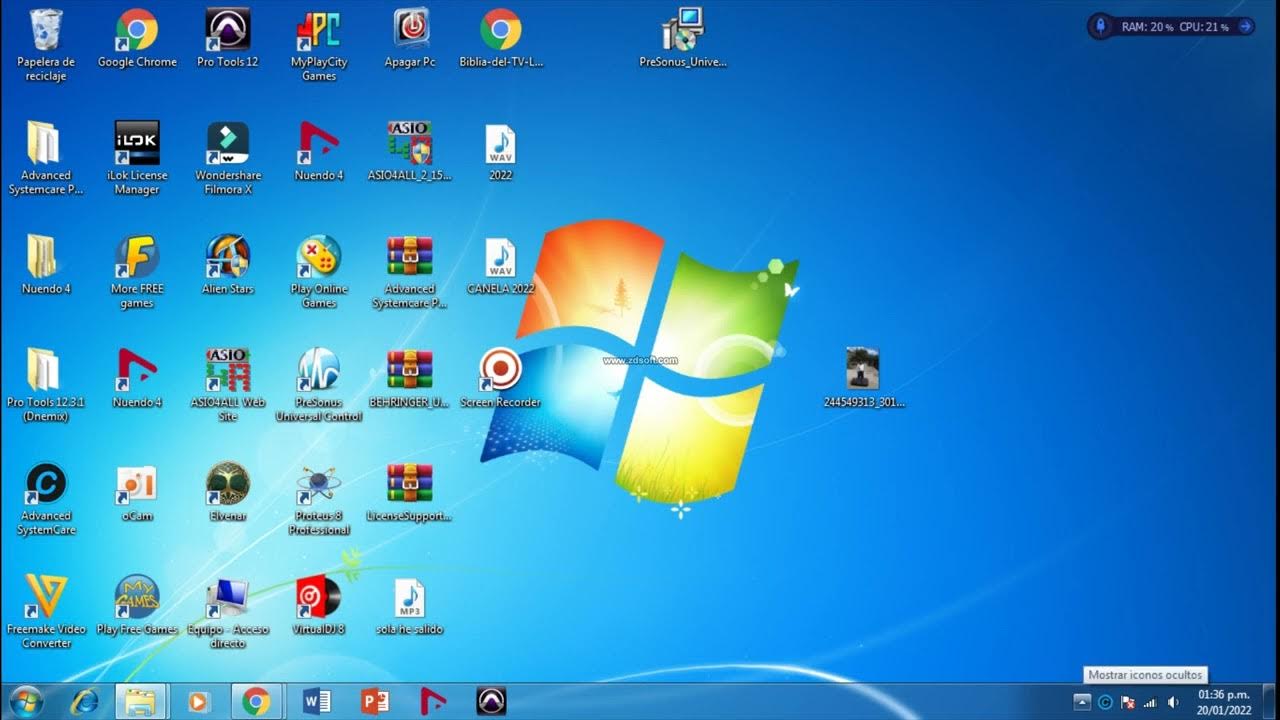This screenshot has height=720, width=1280.
Task: Click the Nuendo icon in the taskbar
Action: pyautogui.click(x=433, y=702)
